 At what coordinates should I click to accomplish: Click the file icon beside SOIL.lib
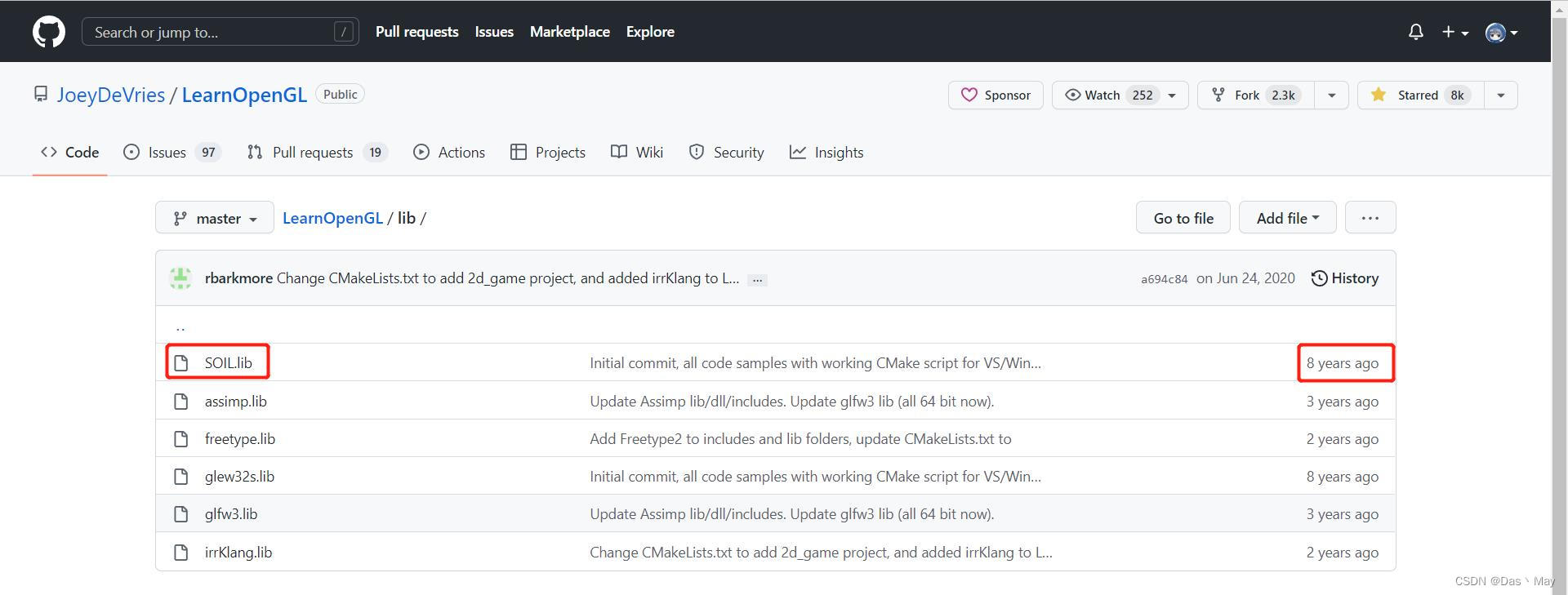tap(181, 363)
